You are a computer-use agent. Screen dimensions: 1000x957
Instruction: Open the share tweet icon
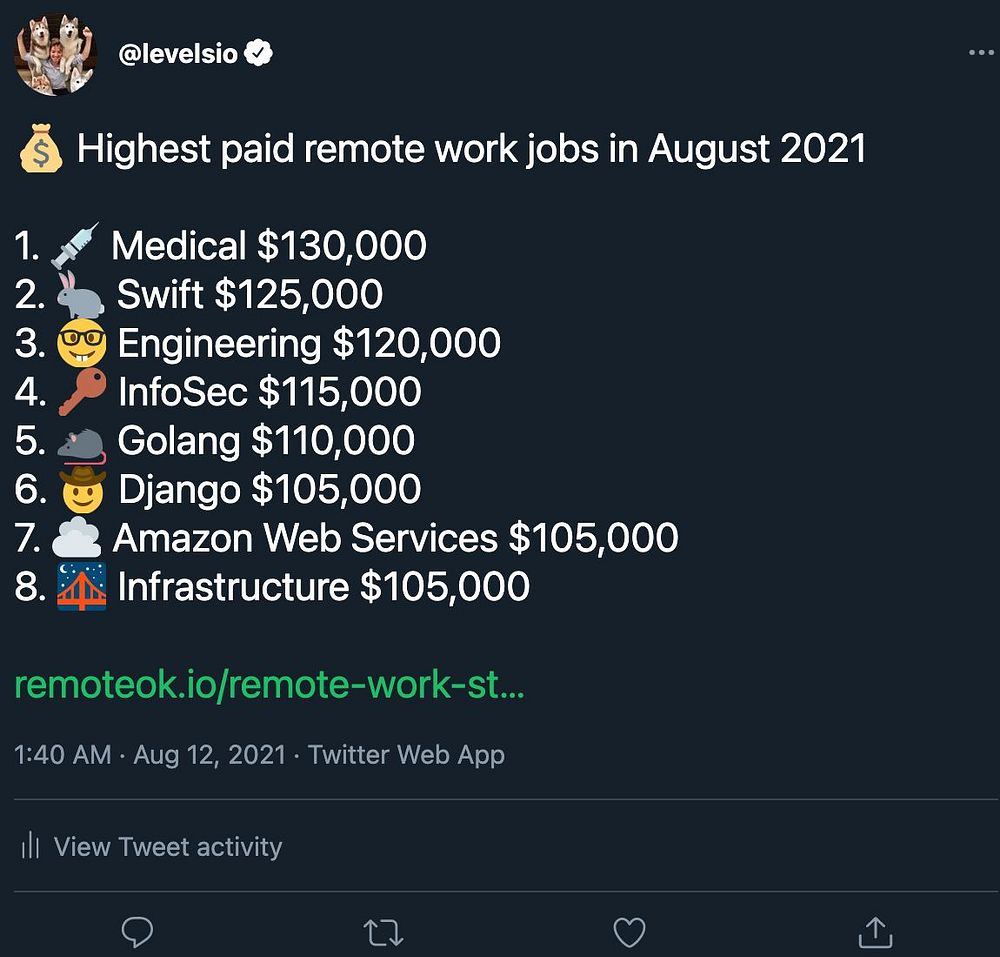[875, 932]
